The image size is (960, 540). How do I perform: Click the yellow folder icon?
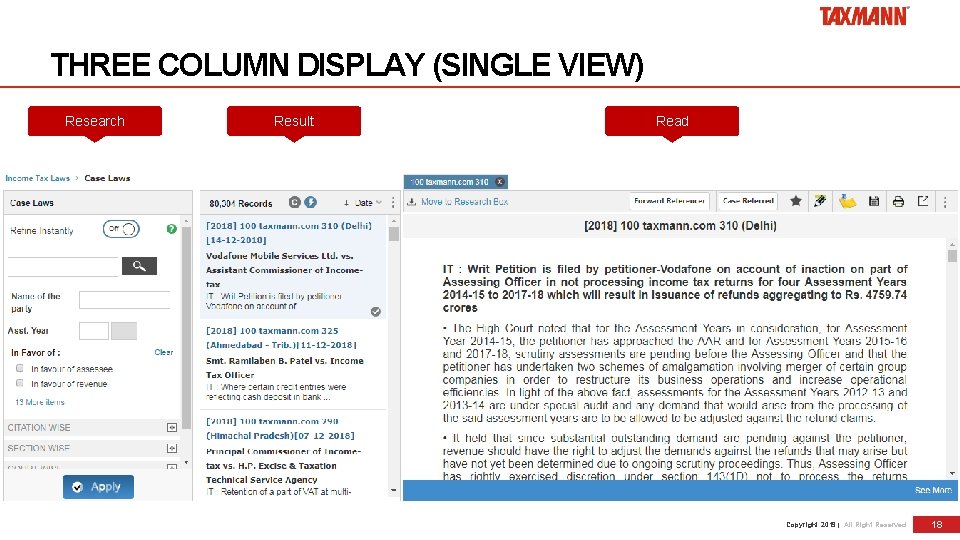pyautogui.click(x=847, y=201)
